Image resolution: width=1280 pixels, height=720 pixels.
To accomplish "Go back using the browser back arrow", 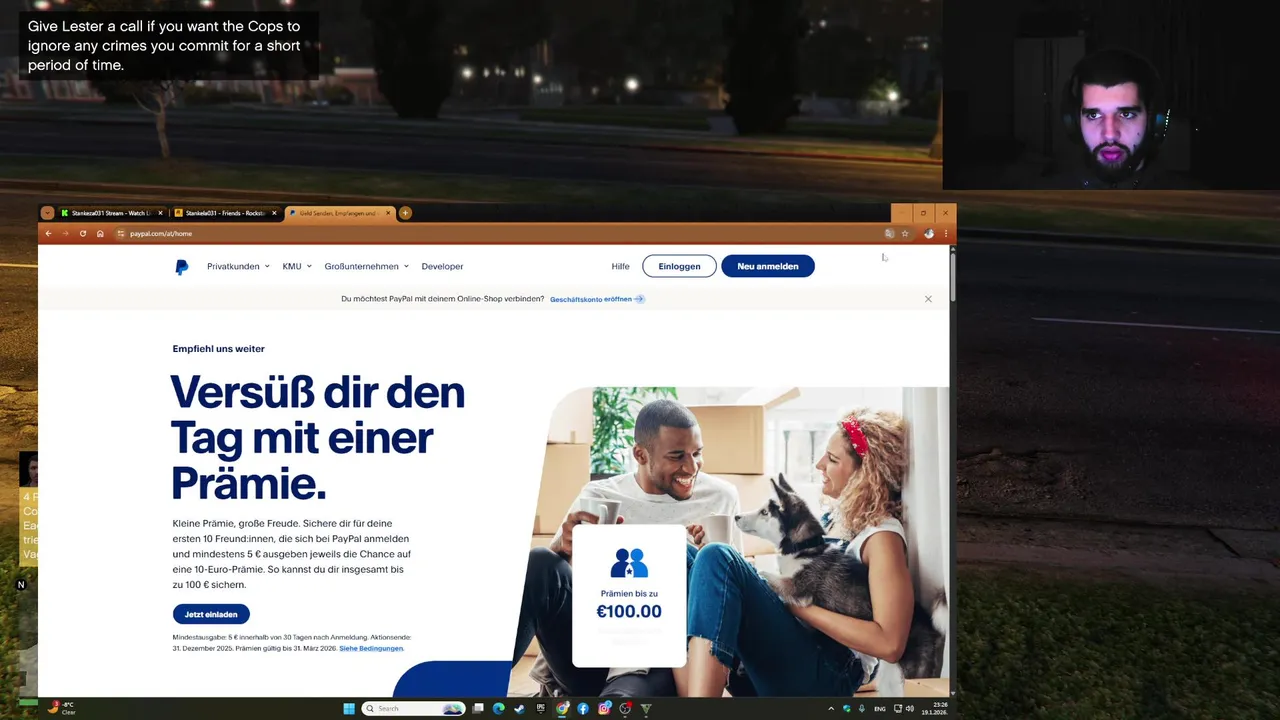I will (x=48, y=234).
